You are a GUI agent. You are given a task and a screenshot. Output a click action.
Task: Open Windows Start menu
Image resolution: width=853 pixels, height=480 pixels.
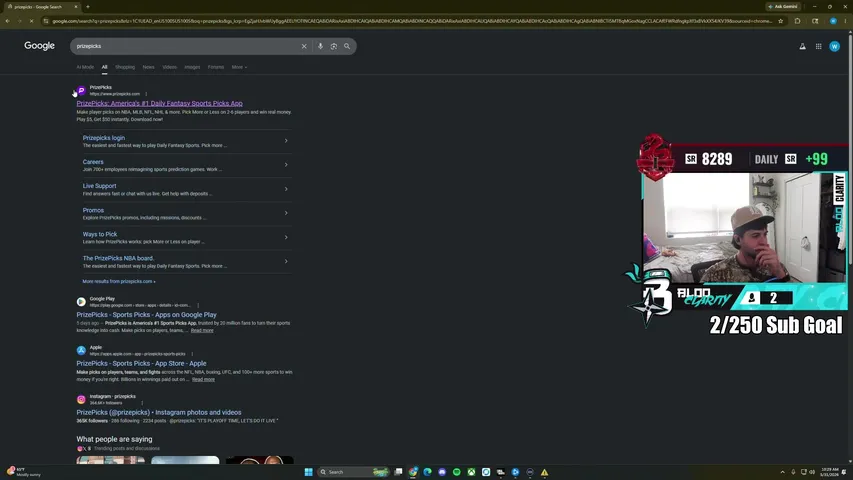tap(308, 472)
